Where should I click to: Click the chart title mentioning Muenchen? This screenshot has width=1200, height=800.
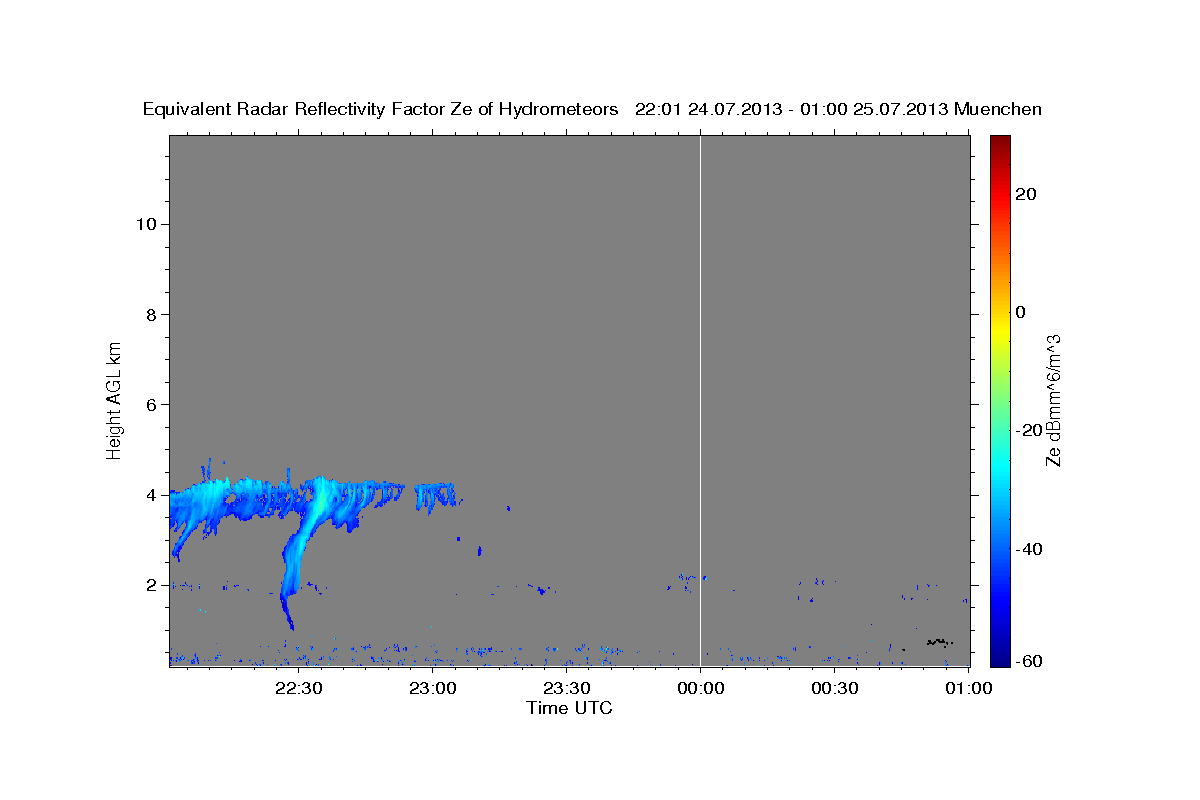click(592, 109)
